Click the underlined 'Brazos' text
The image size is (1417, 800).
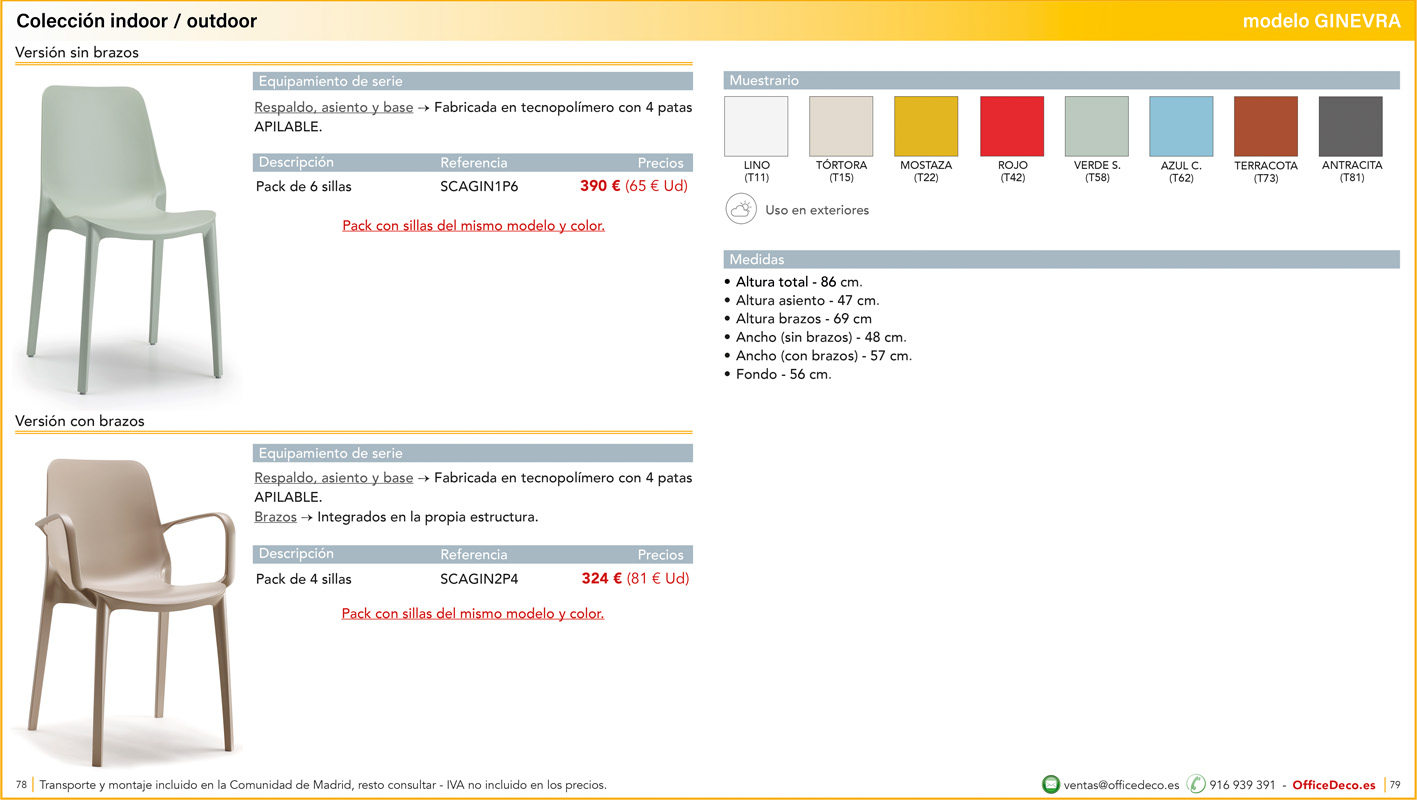click(275, 517)
